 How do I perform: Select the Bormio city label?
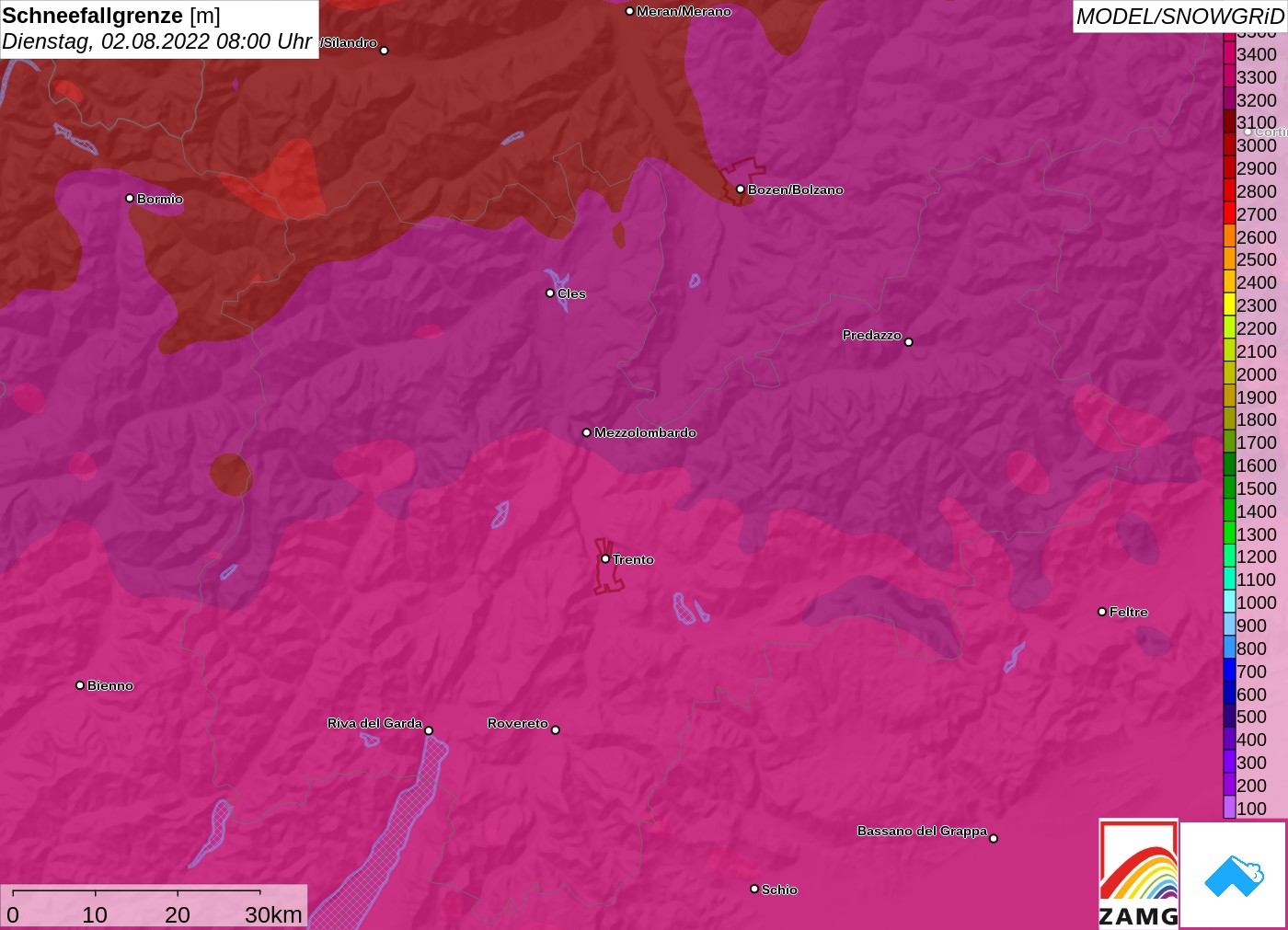160,199
